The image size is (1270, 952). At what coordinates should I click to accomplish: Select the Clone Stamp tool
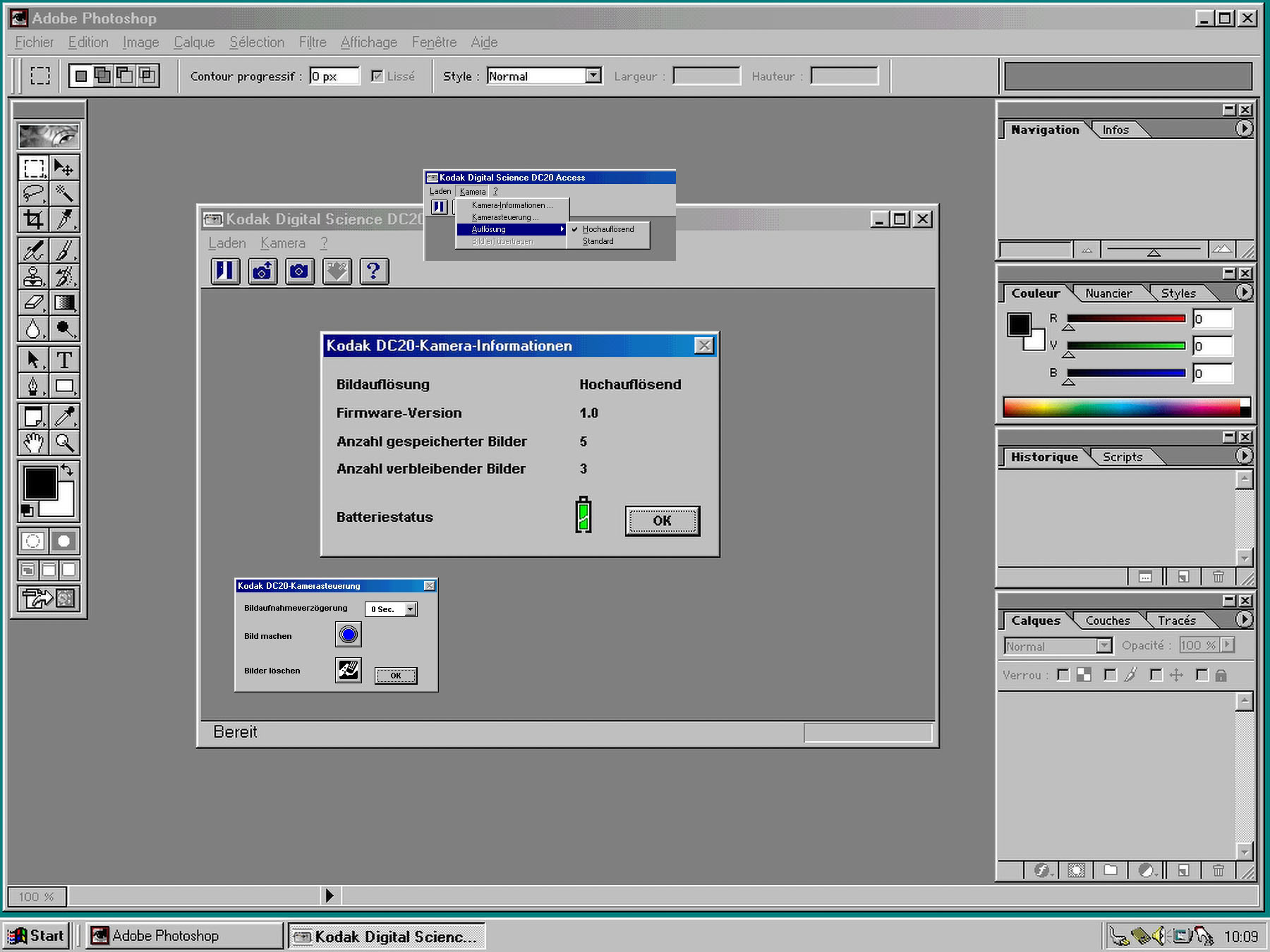pyautogui.click(x=33, y=276)
